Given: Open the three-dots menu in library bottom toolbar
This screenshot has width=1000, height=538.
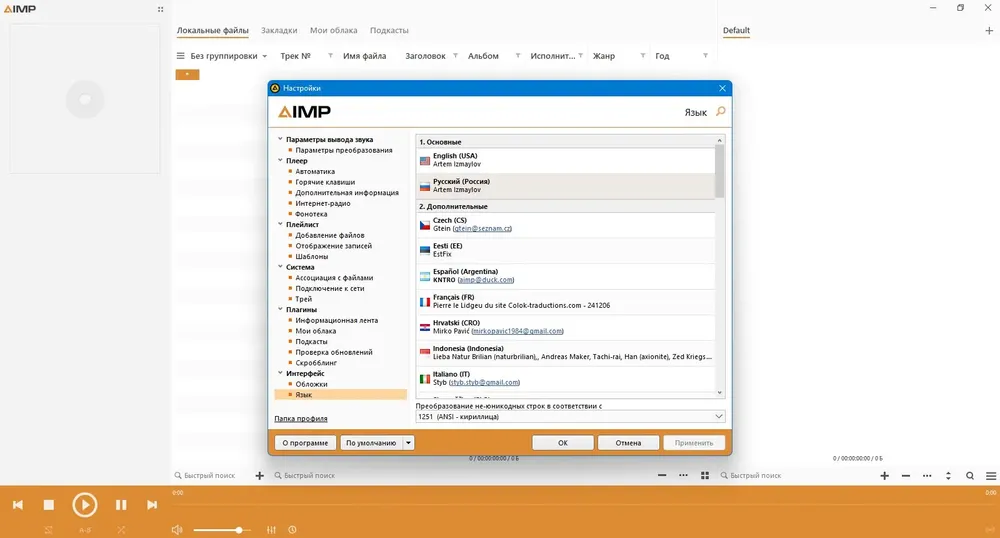Looking at the screenshot, I should pyautogui.click(x=683, y=476).
